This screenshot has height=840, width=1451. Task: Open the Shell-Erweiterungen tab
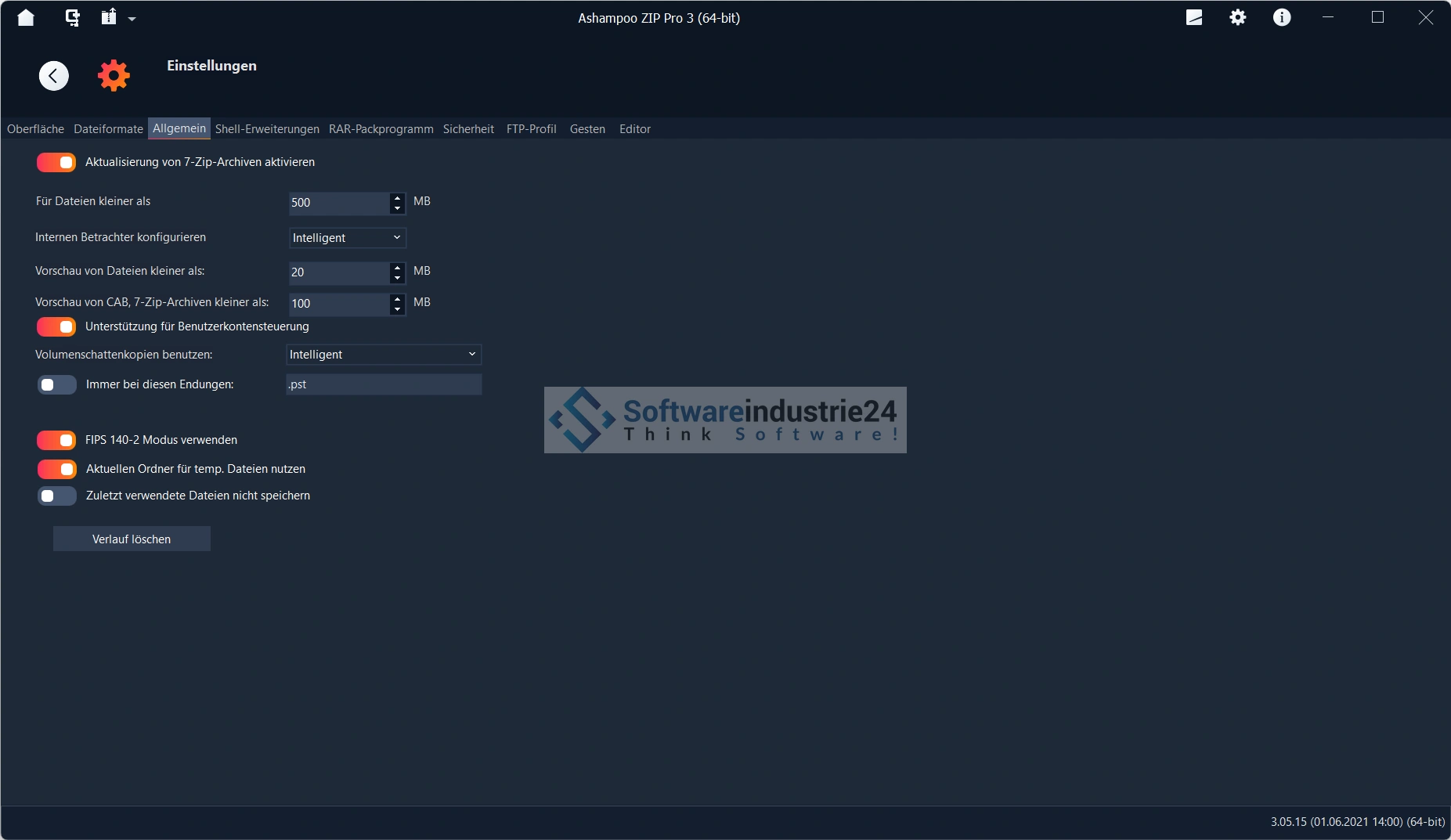click(x=267, y=129)
